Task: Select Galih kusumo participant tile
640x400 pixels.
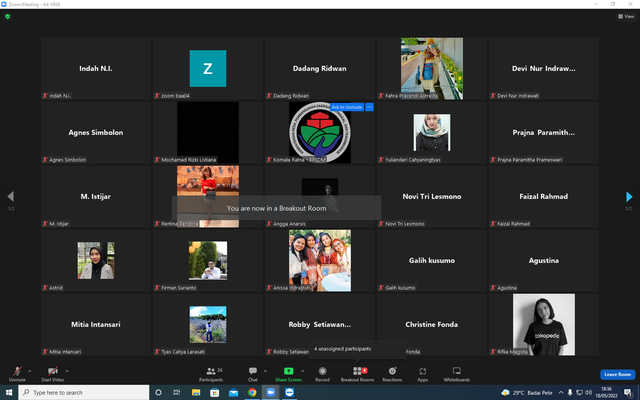Action: (x=432, y=260)
